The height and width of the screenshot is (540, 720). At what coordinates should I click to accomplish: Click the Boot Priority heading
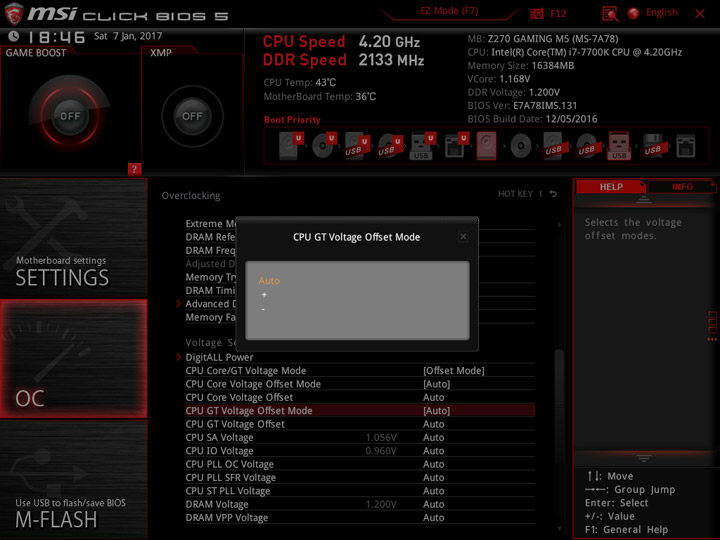[x=292, y=119]
